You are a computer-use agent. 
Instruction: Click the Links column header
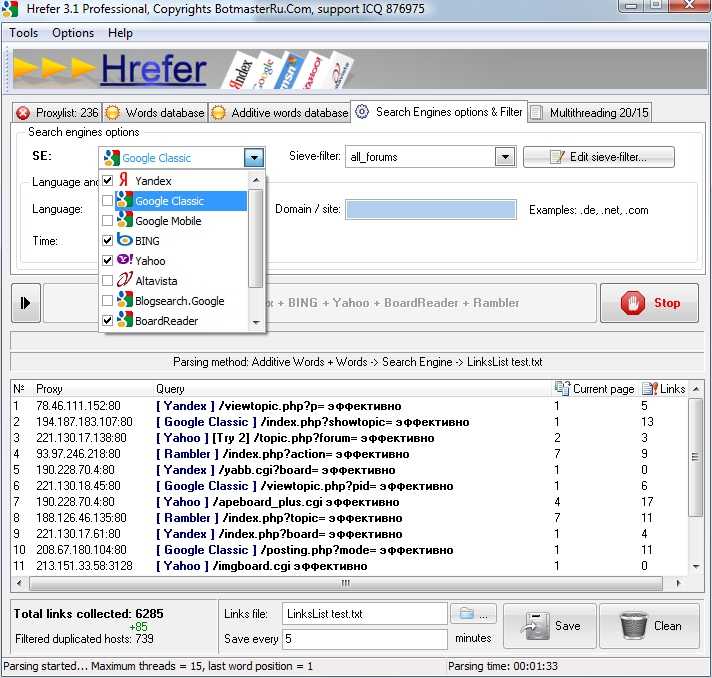(663, 389)
